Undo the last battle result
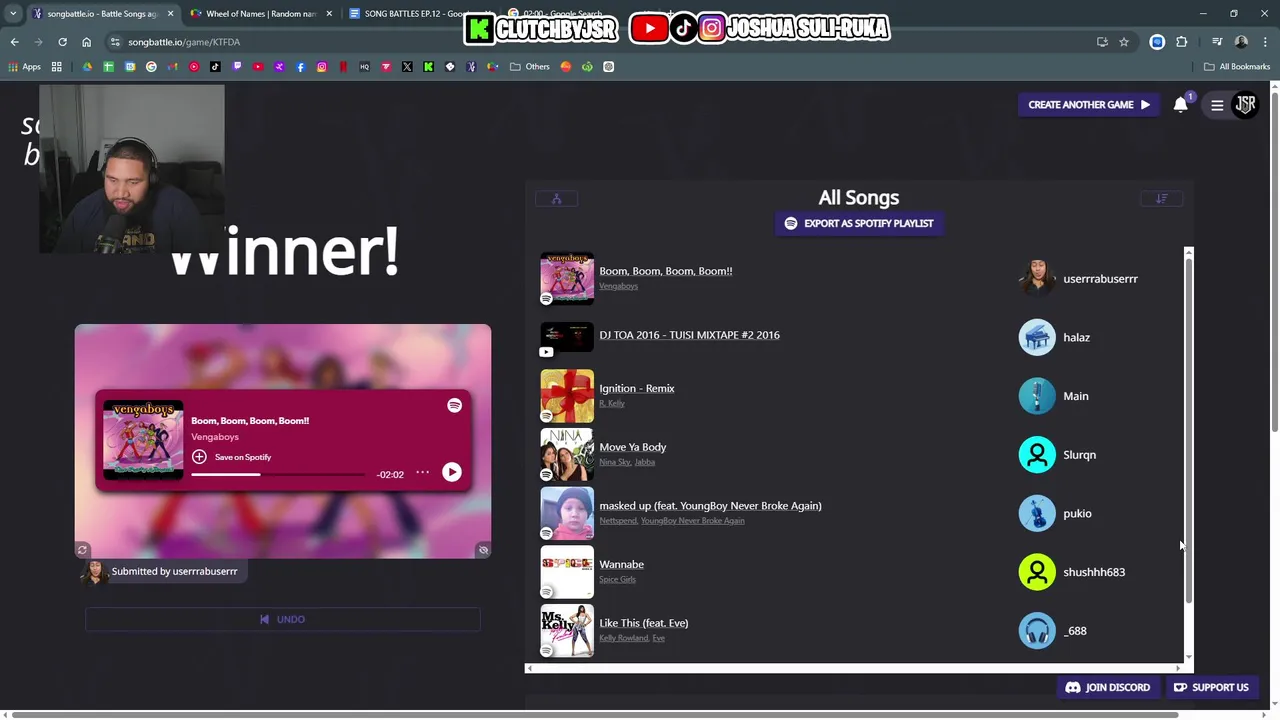This screenshot has width=1280, height=720. (x=283, y=619)
